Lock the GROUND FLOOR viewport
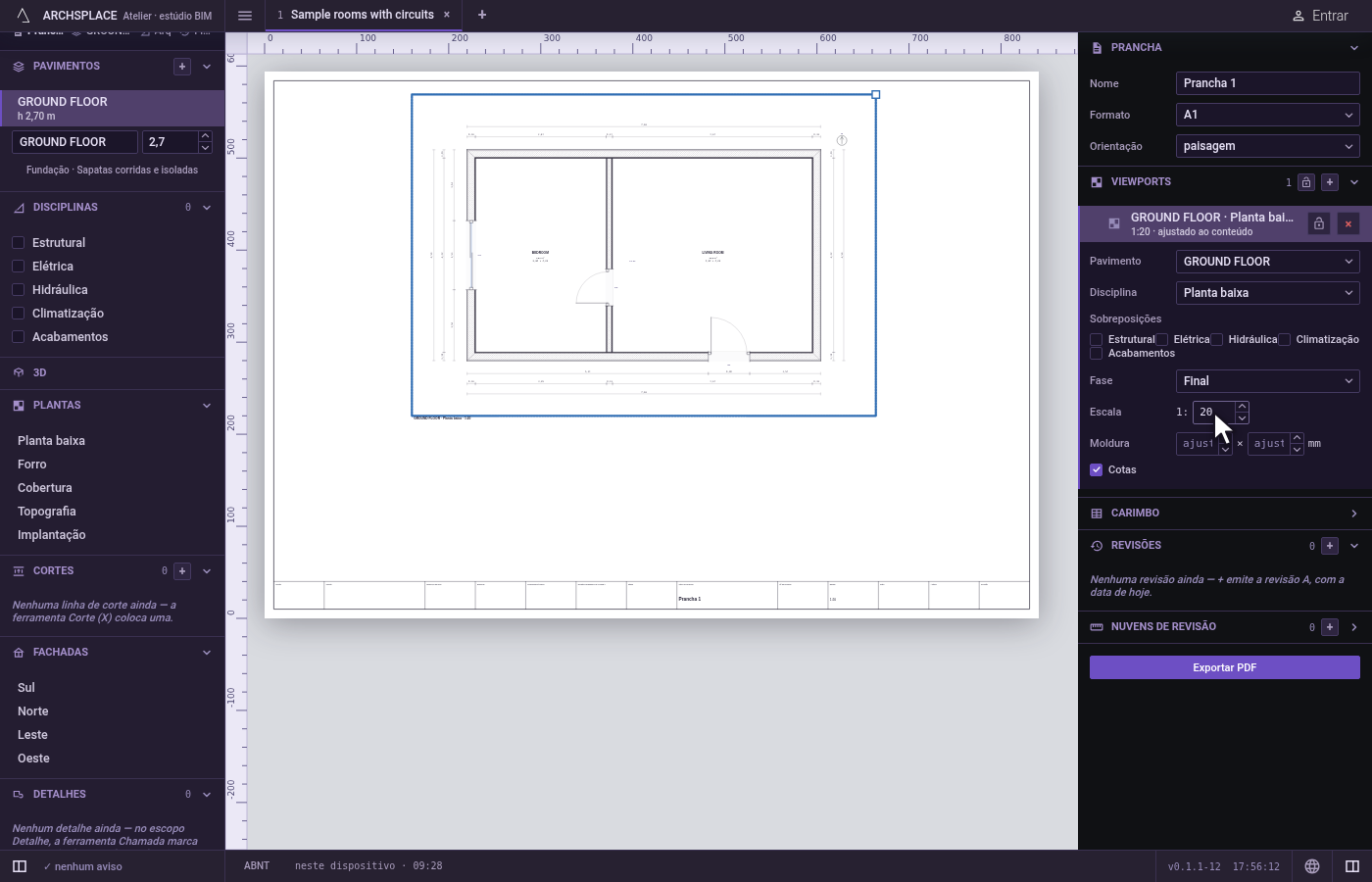 [1319, 223]
